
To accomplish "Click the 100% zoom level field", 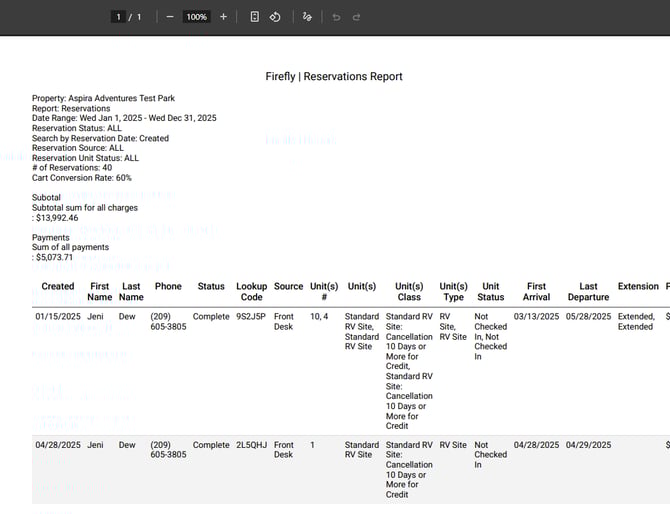I will point(197,17).
